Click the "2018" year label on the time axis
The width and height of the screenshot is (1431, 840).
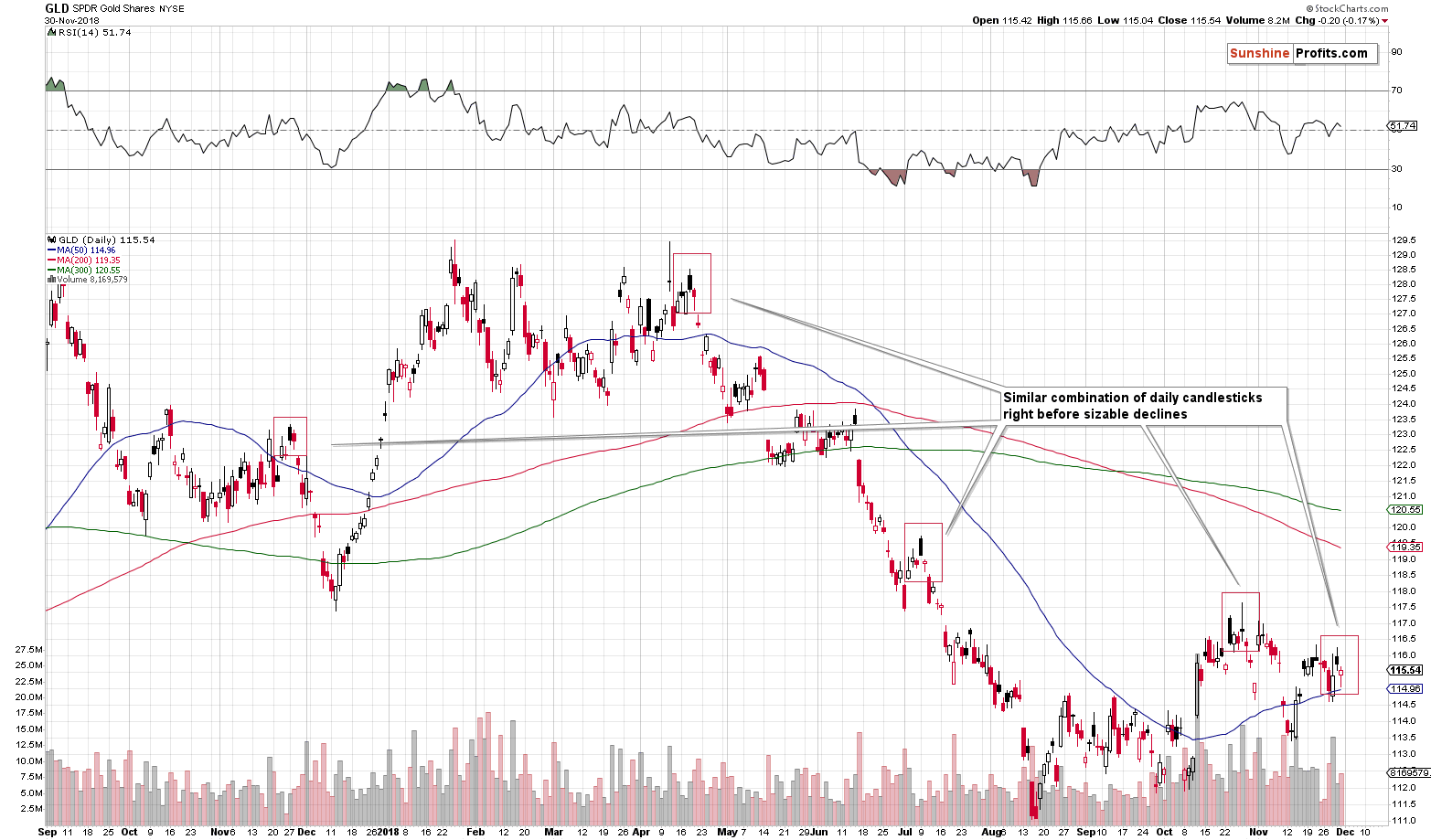(389, 833)
